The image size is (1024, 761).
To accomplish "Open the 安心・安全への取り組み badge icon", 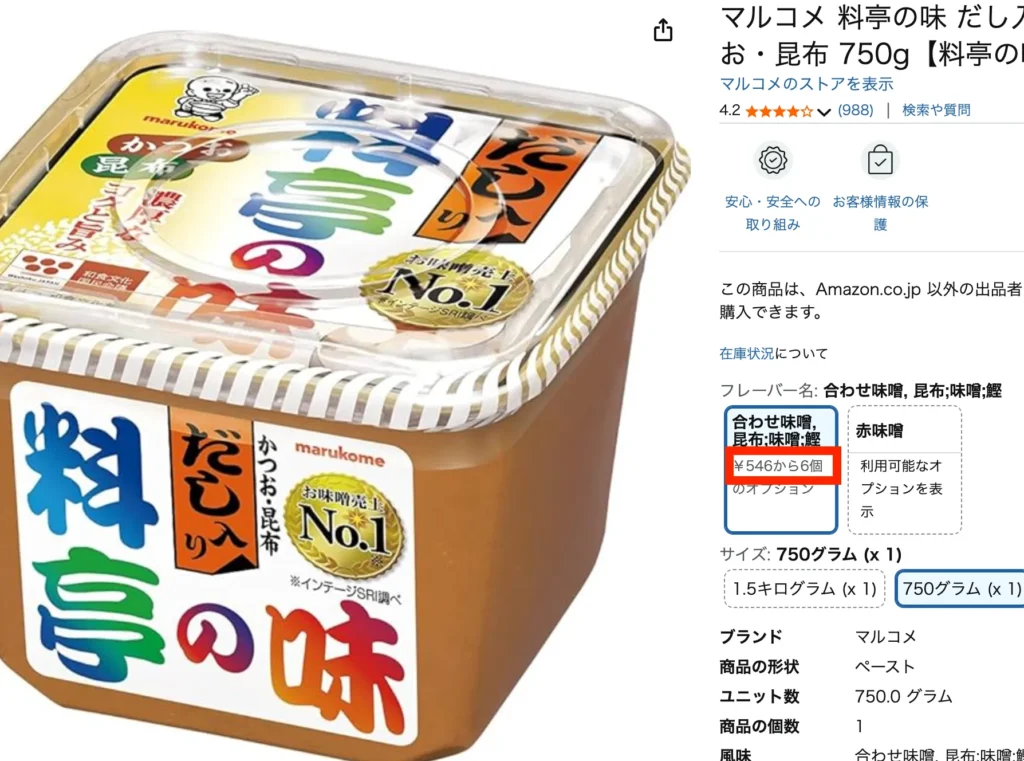I will click(x=773, y=161).
